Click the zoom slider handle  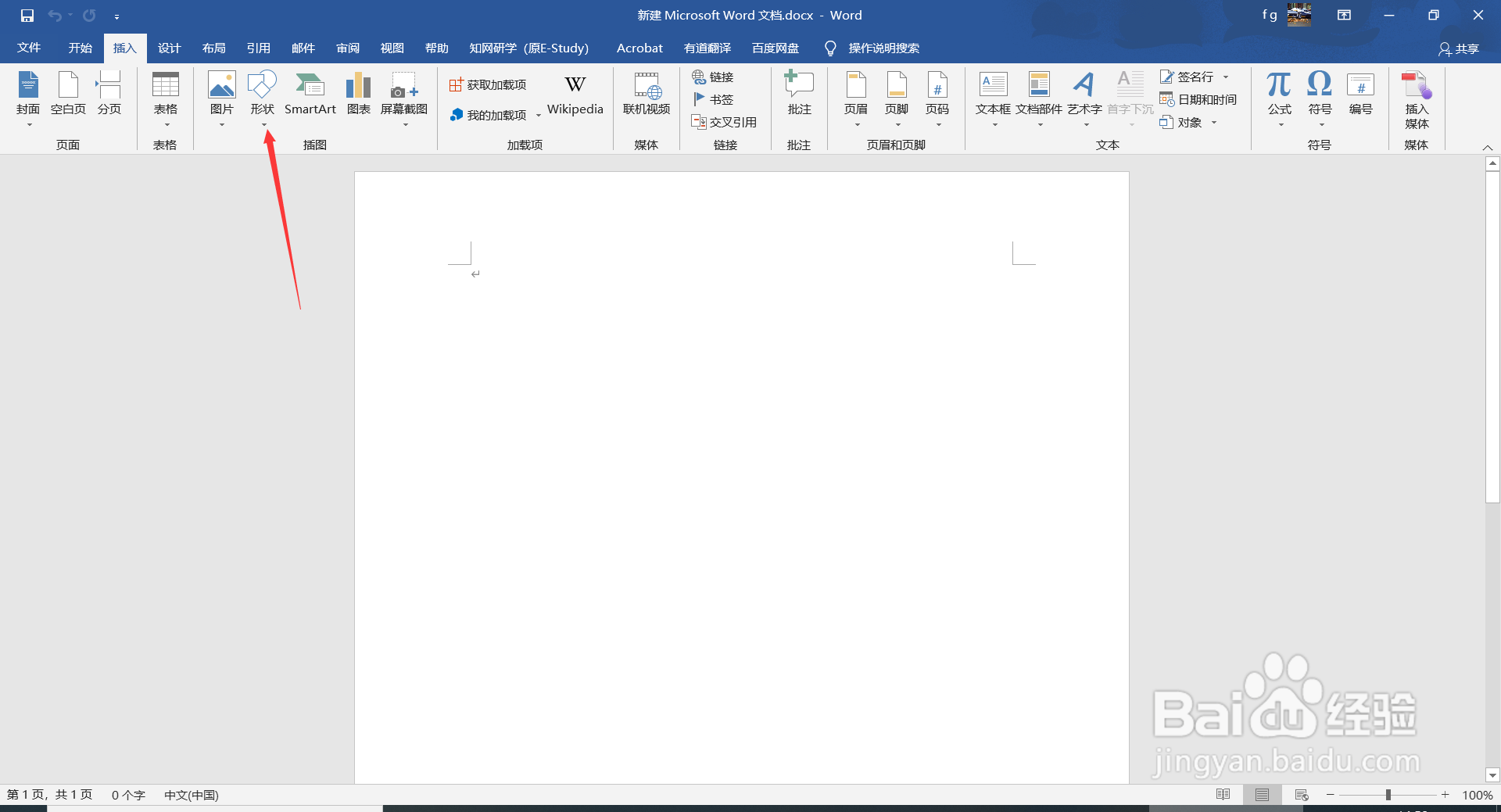1388,795
